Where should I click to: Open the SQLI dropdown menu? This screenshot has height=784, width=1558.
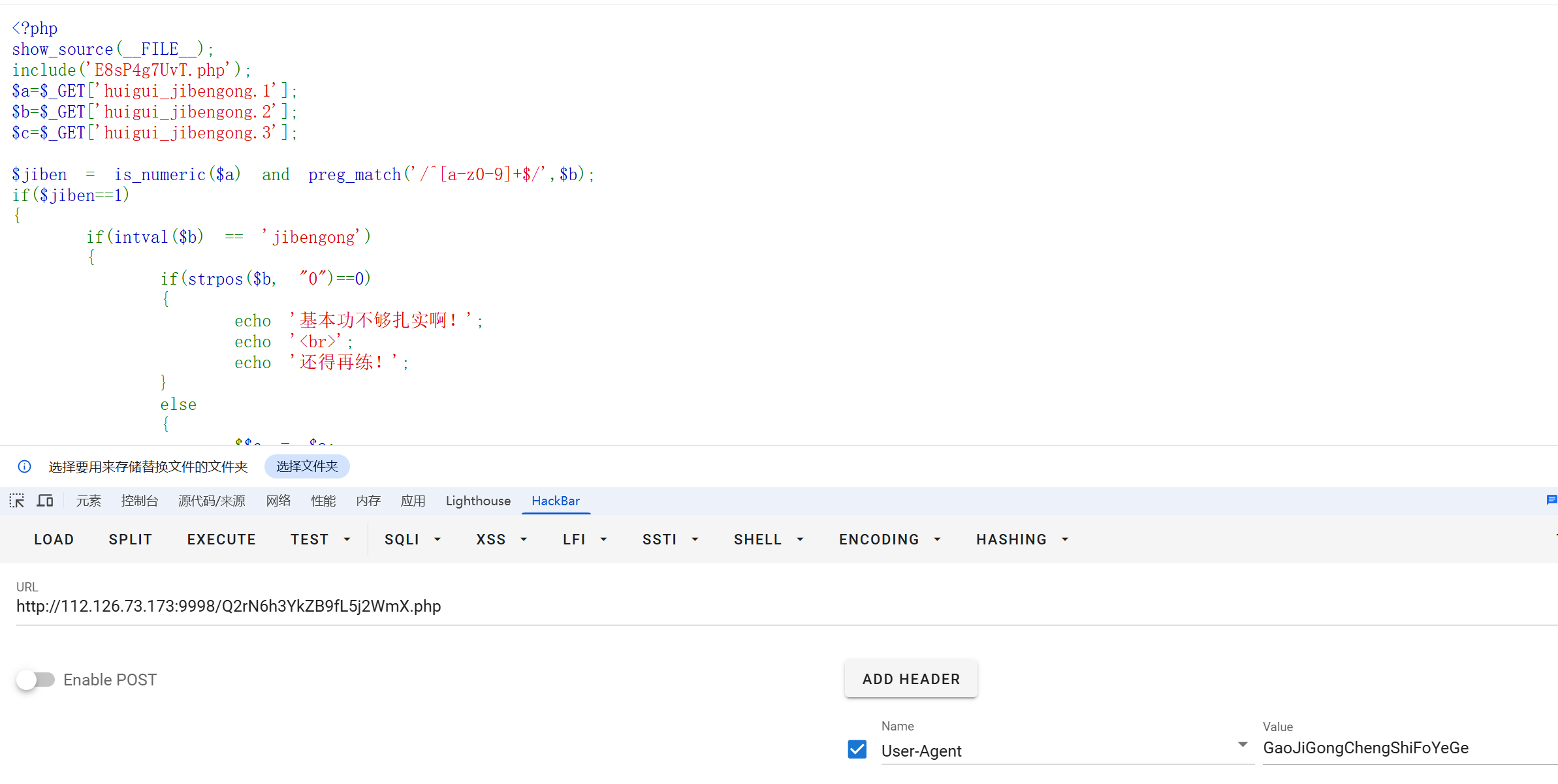pyautogui.click(x=413, y=539)
